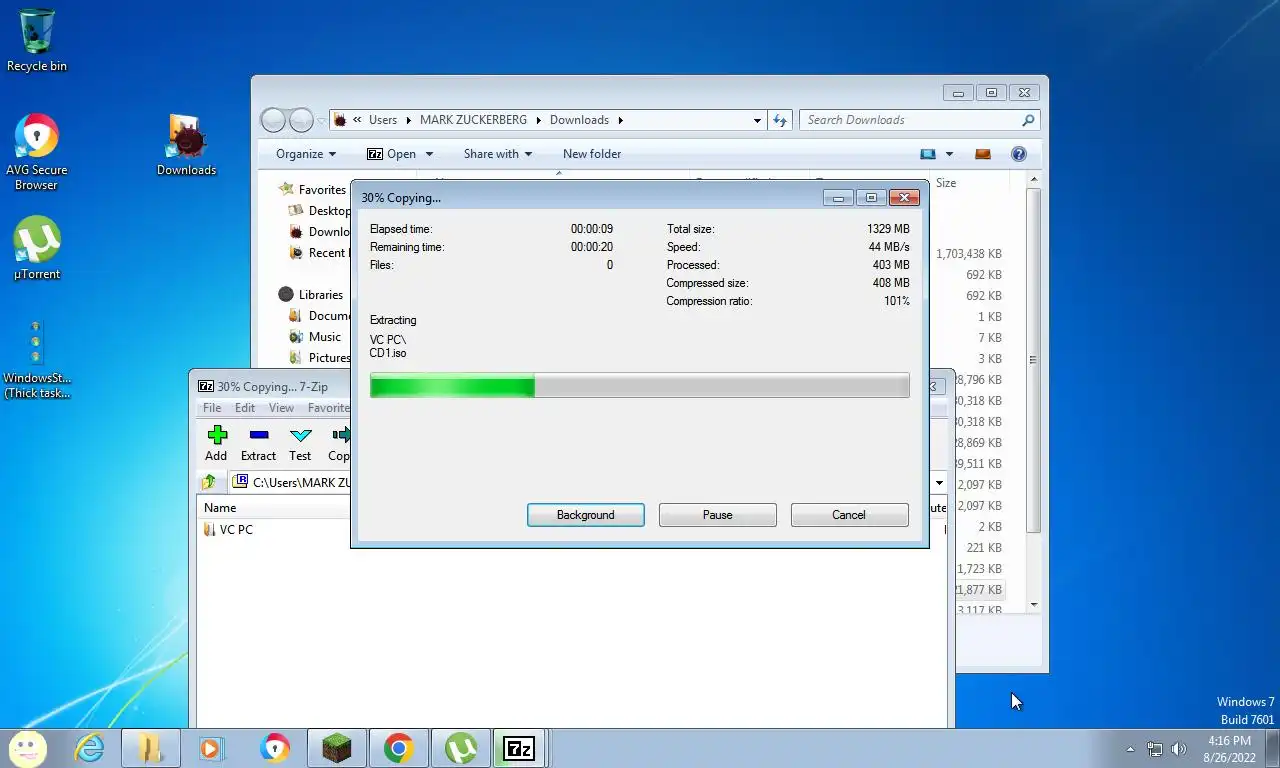
Task: Click the 7-Zip Add toolbar icon
Action: click(216, 443)
